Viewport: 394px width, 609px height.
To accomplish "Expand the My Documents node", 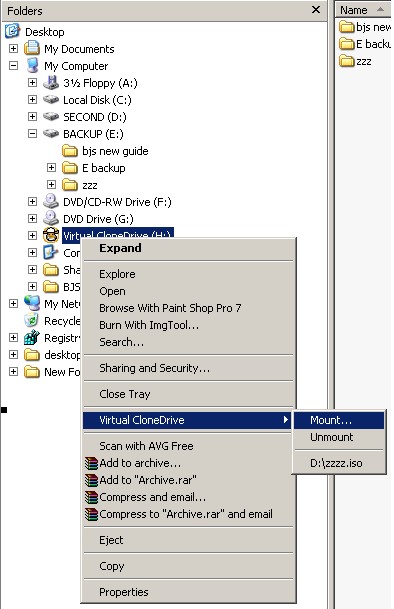I will pos(14,49).
